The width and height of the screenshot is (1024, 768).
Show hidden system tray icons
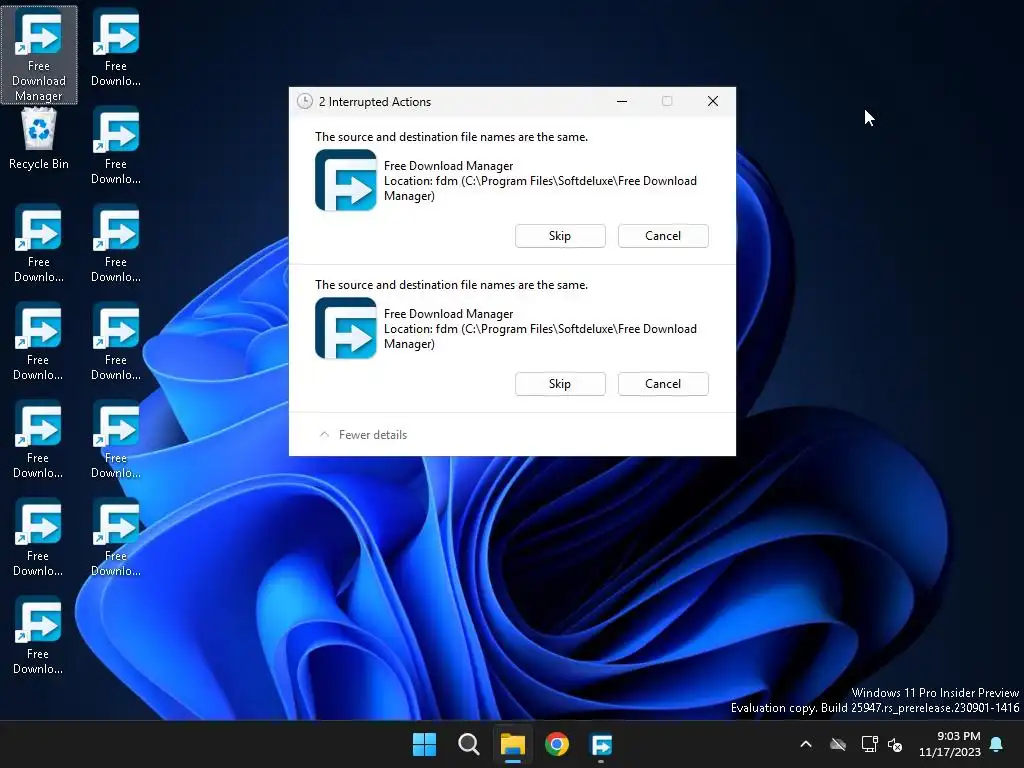(x=806, y=744)
